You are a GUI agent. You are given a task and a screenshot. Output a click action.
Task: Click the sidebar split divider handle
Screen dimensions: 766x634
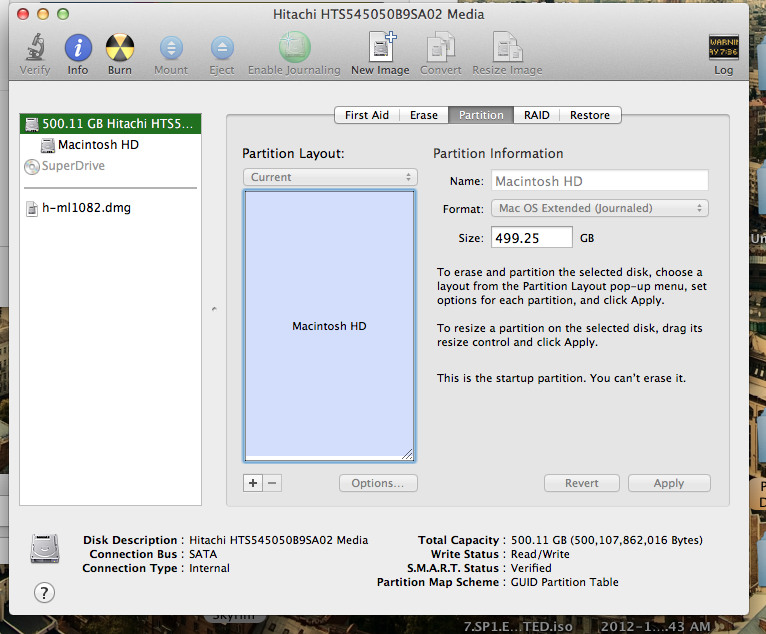coord(214,309)
